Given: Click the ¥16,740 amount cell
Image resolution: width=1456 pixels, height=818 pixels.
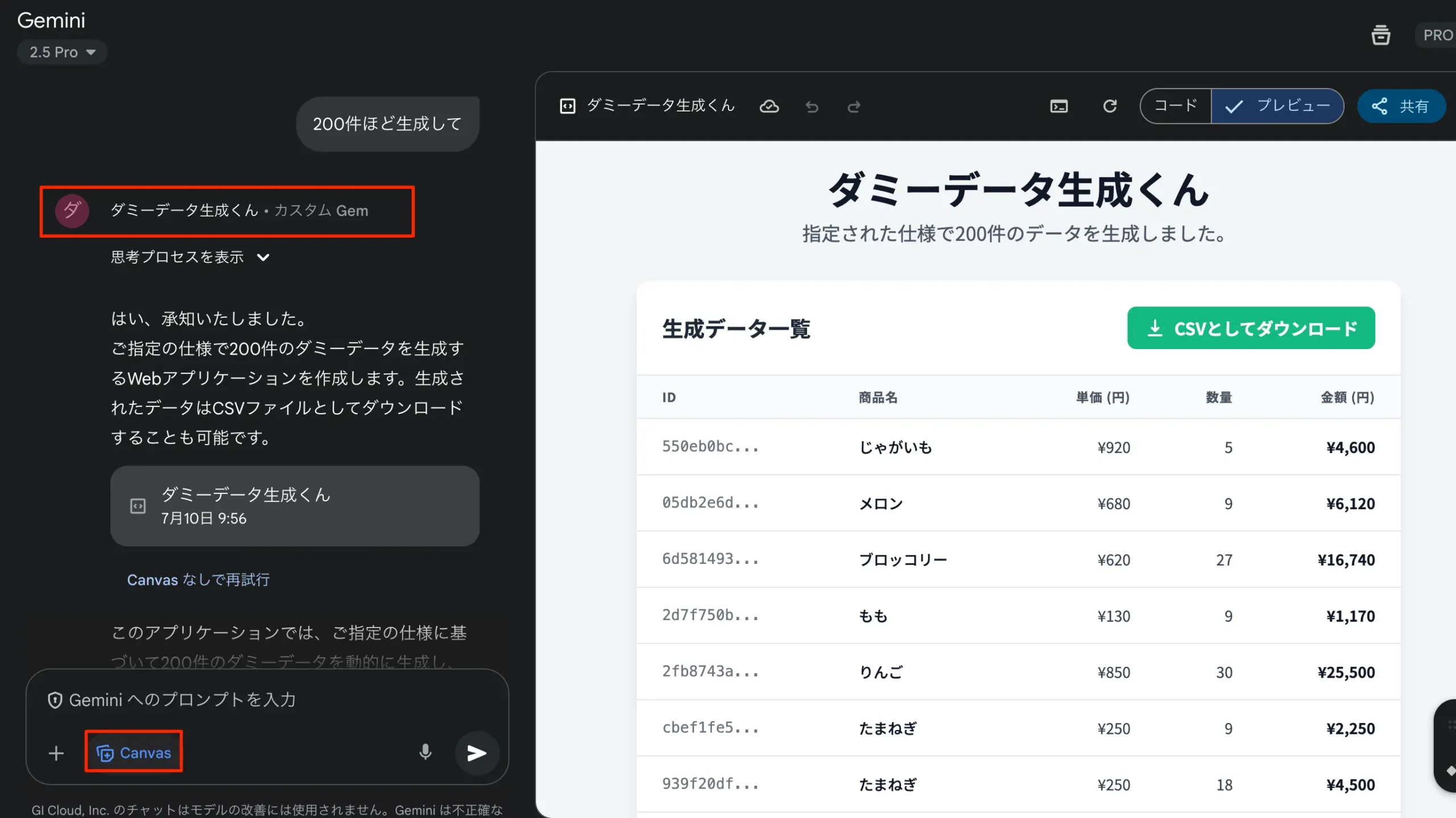Looking at the screenshot, I should pos(1346,560).
